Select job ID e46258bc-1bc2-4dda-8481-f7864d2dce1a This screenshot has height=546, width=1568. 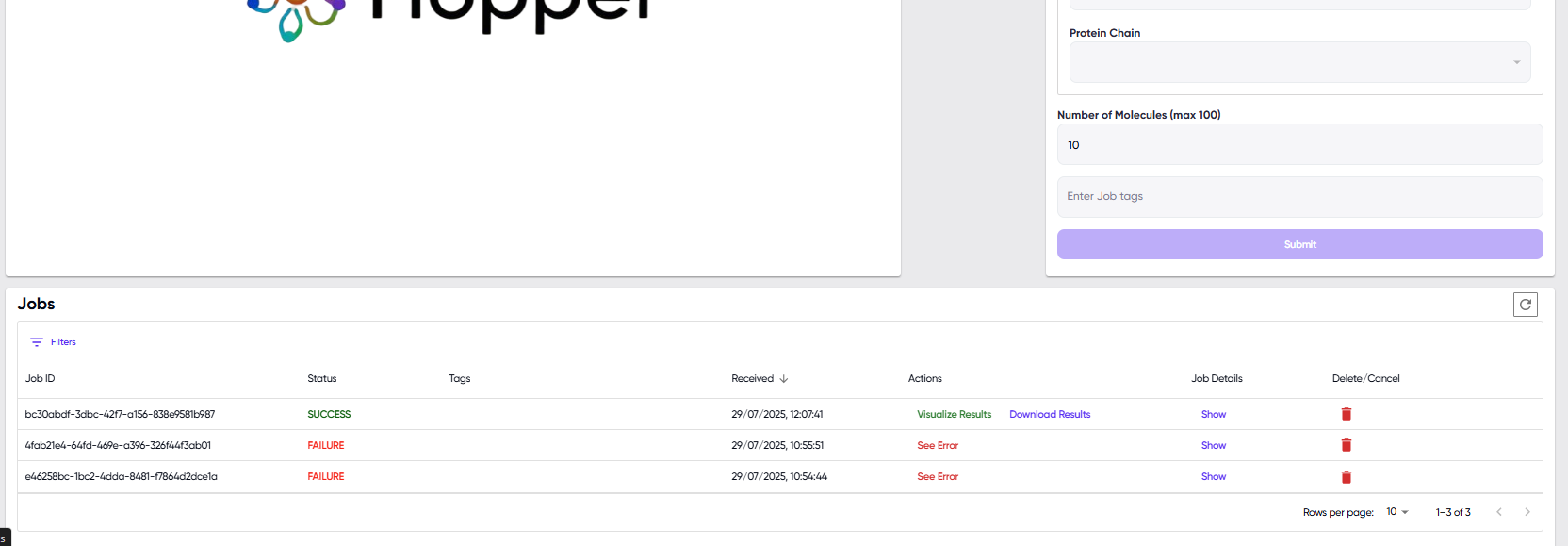tap(121, 476)
